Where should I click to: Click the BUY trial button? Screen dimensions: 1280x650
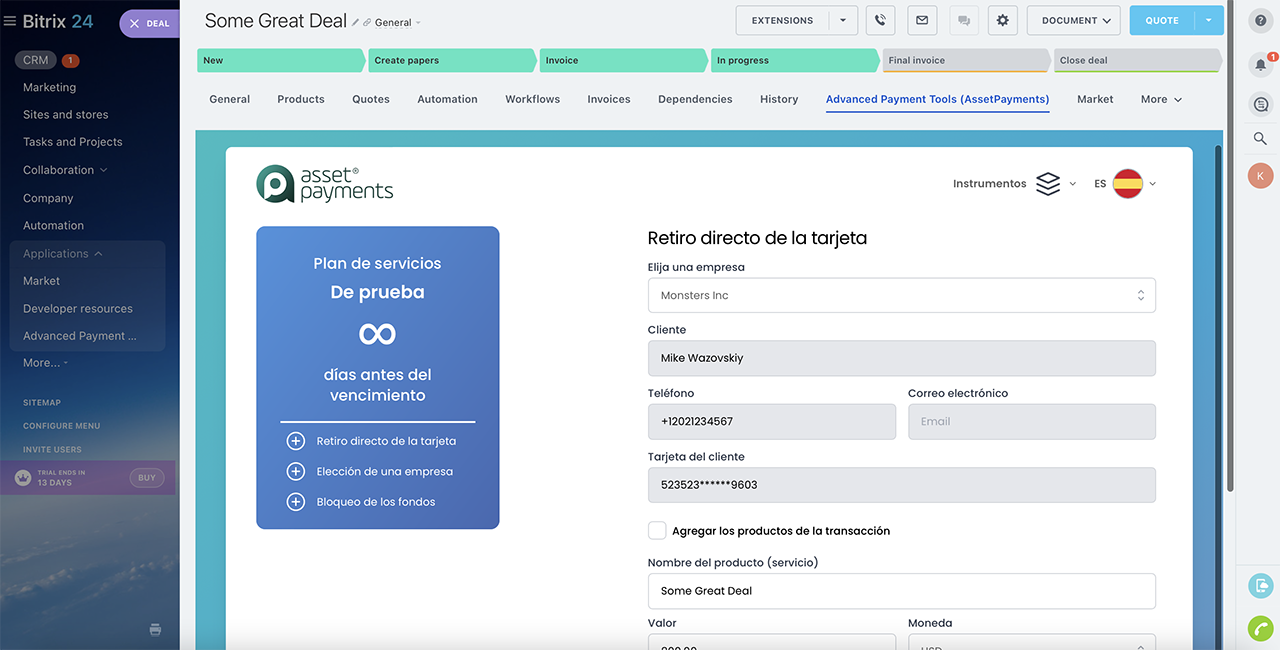pos(147,478)
